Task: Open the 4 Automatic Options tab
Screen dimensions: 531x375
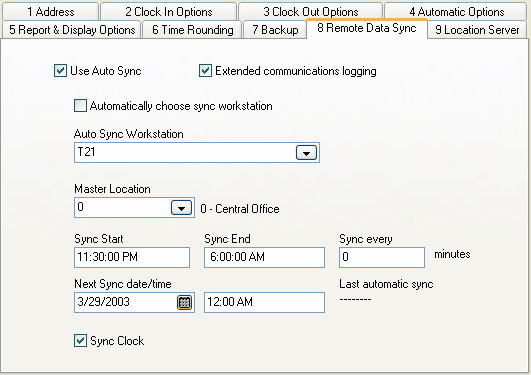Action: (x=456, y=12)
